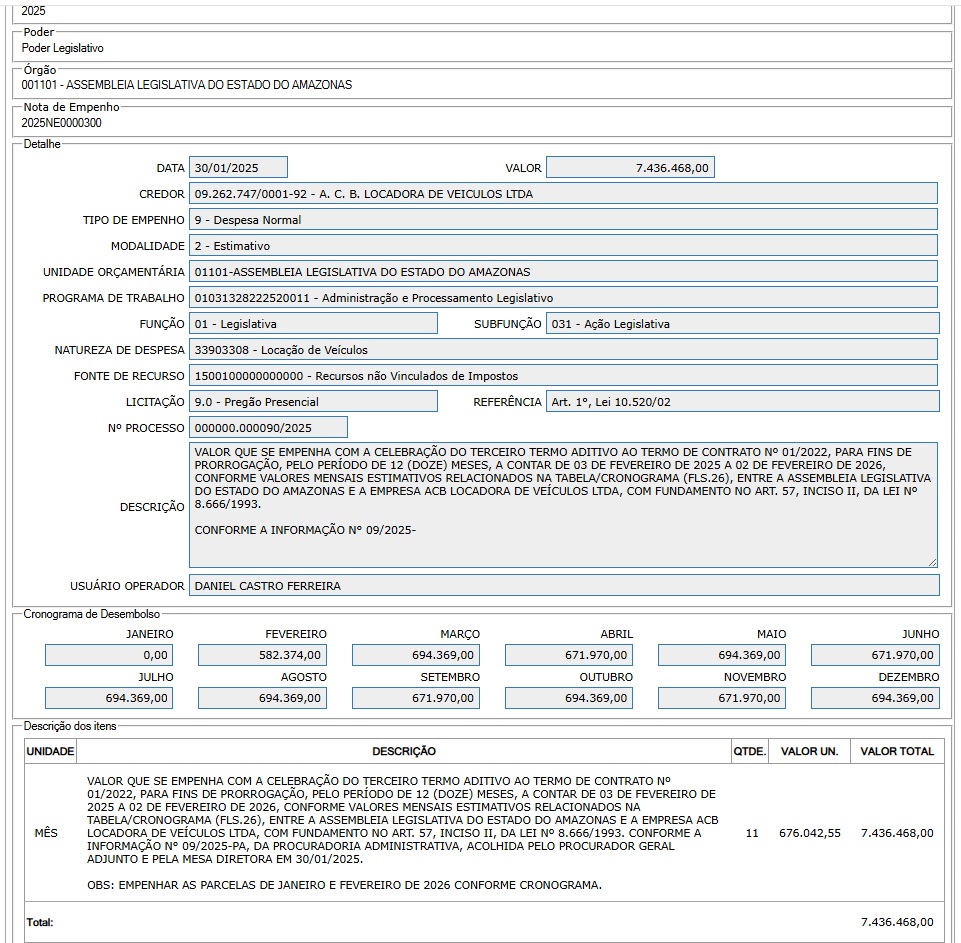The image size is (961, 943).
Task: Click the DEZEMBRO disbursement value field
Action: [x=875, y=699]
